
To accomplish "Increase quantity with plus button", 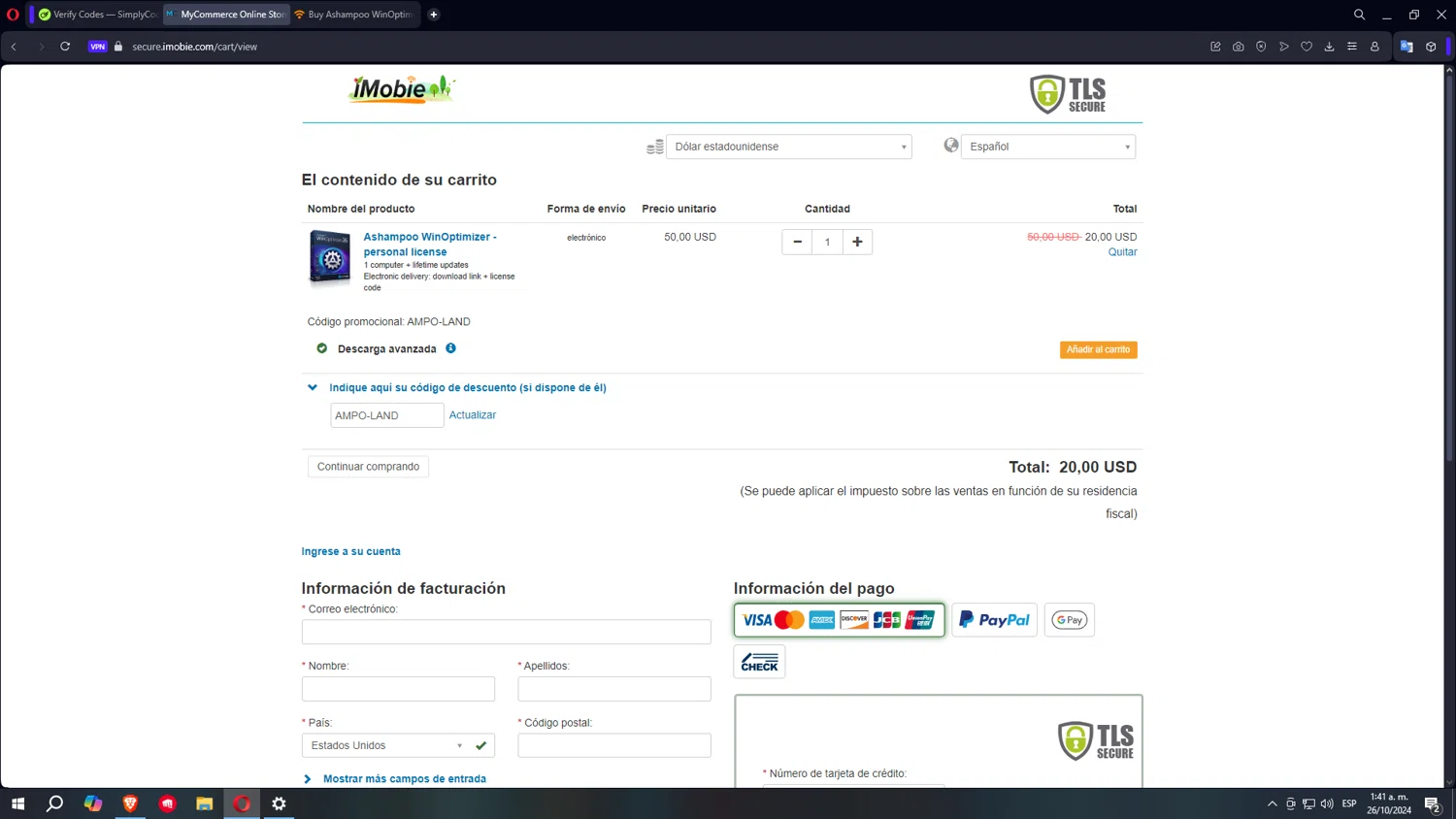I will tap(857, 242).
